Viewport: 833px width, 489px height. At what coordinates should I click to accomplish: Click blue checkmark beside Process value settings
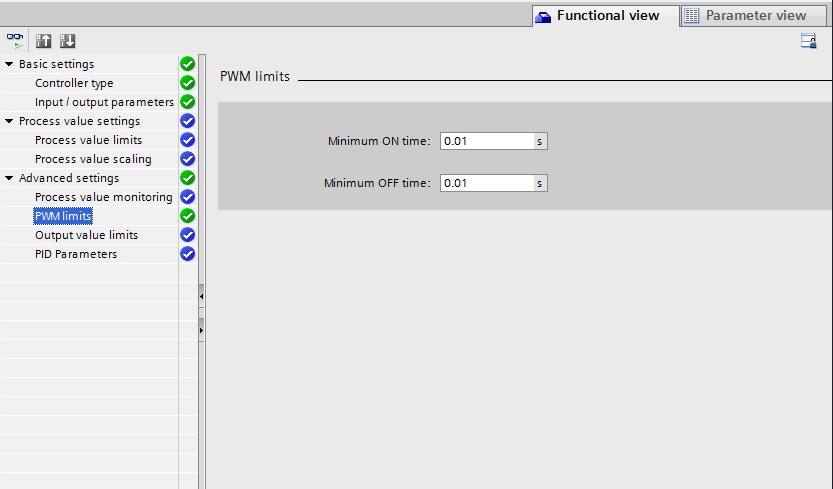188,121
